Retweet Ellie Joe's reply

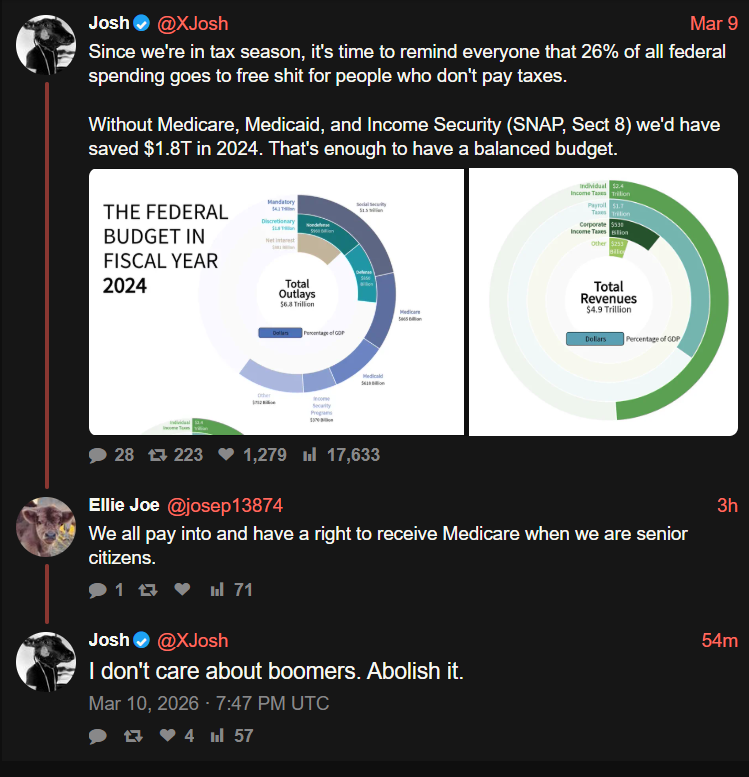pos(148,590)
